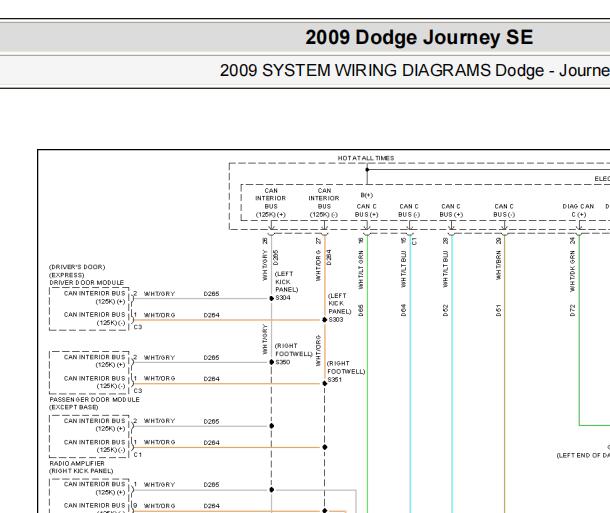610x513 pixels.
Task: Click the 'WHT/GRY' label on Driver Door Module pin 2
Action: 160,294
